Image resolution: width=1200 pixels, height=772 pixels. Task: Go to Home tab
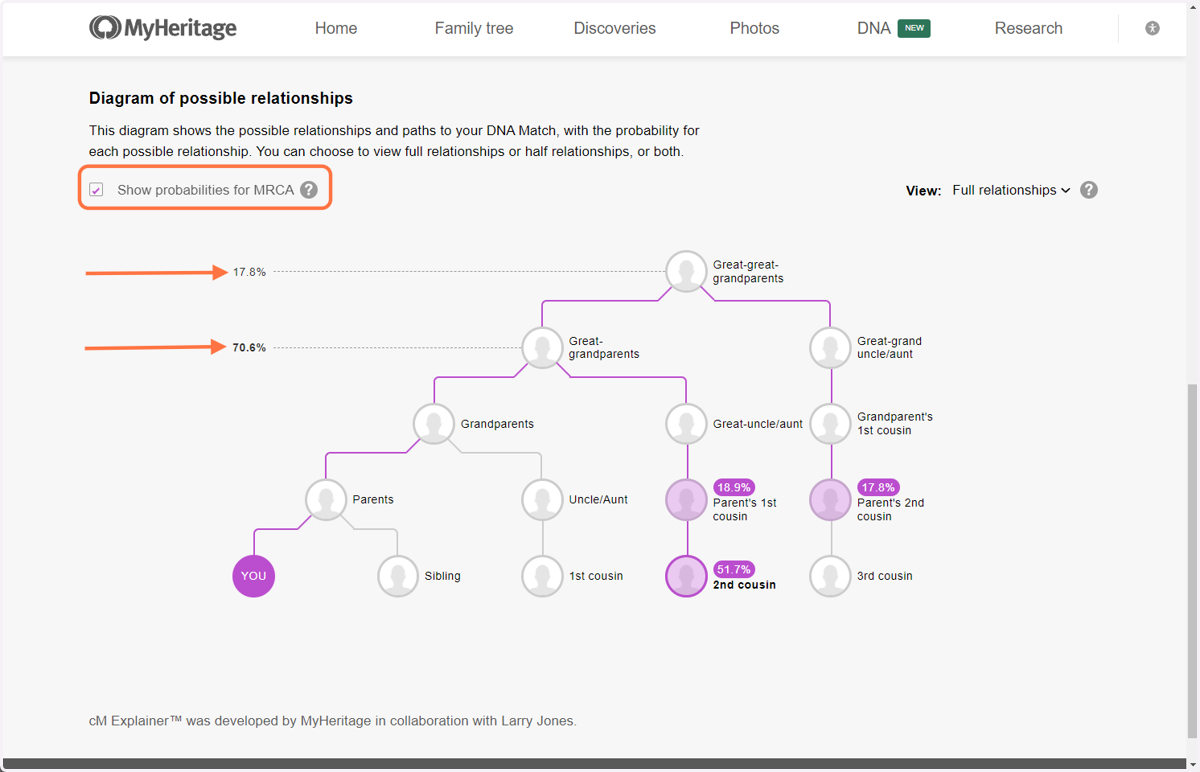(336, 28)
